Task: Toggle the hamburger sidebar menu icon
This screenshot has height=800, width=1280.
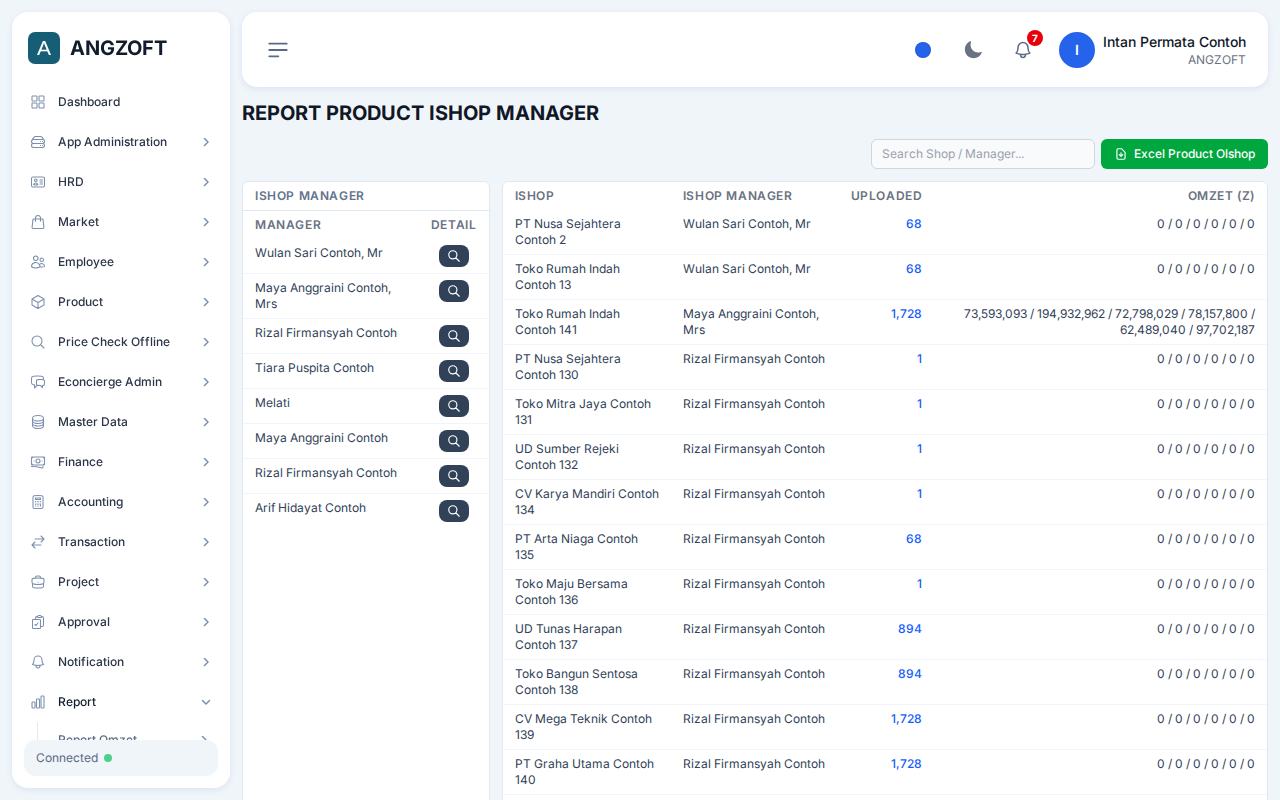Action: (278, 50)
